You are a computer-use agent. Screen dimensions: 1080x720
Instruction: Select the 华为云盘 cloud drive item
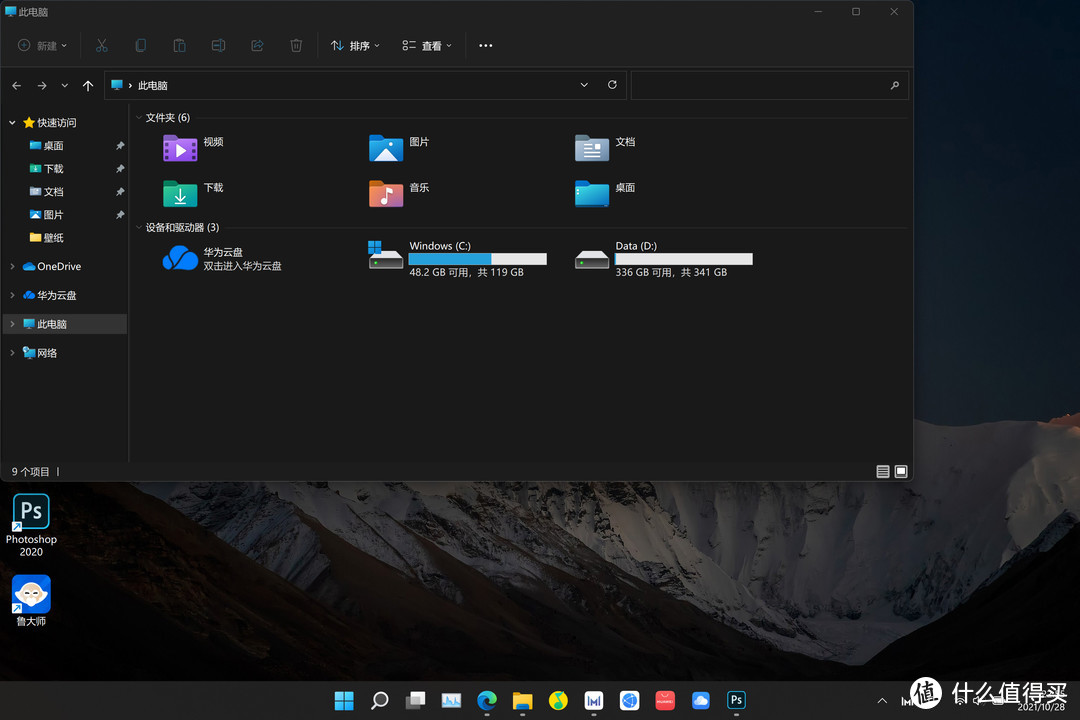222,258
